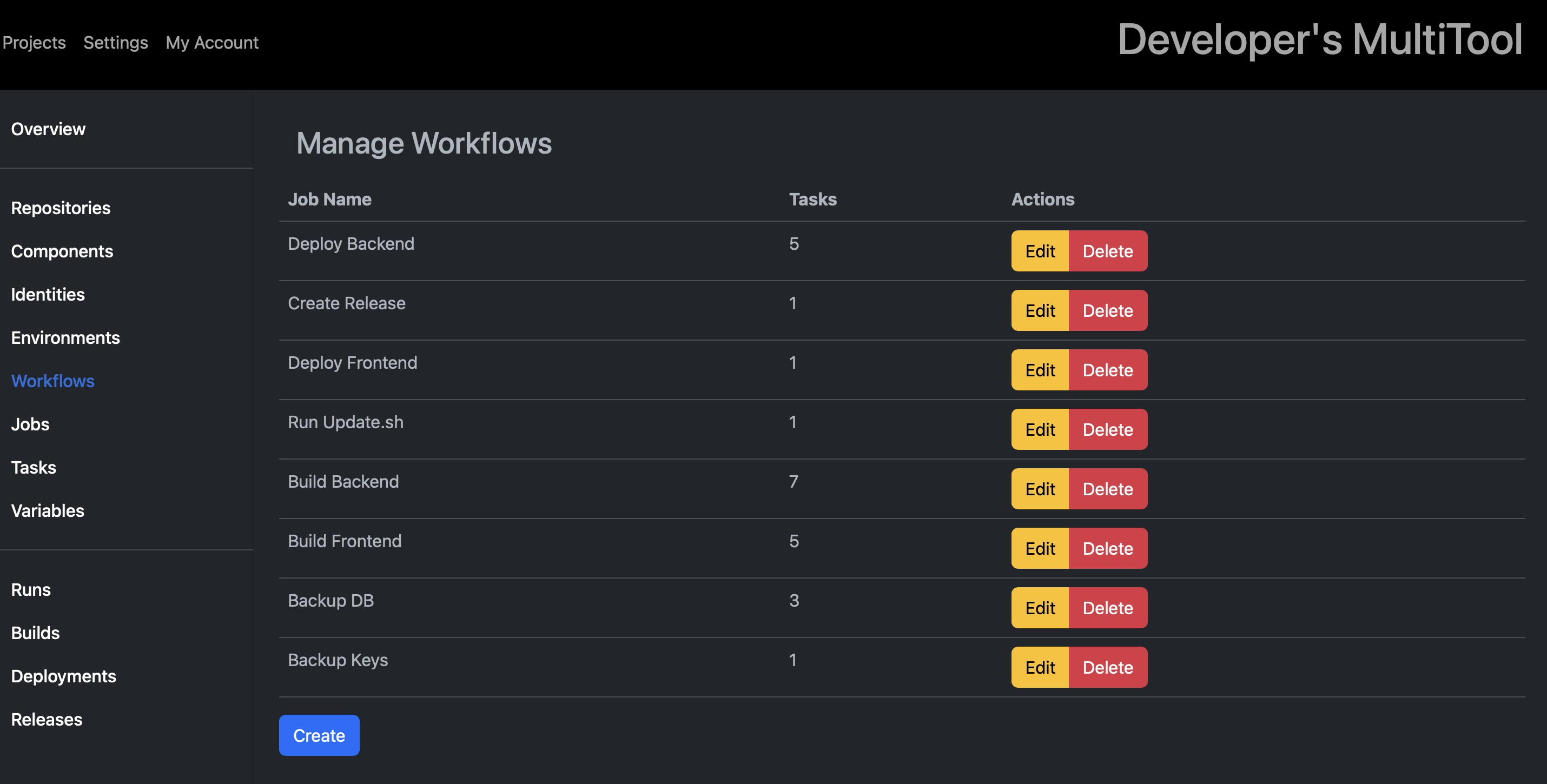Click the Environments sidebar icon

(64, 337)
